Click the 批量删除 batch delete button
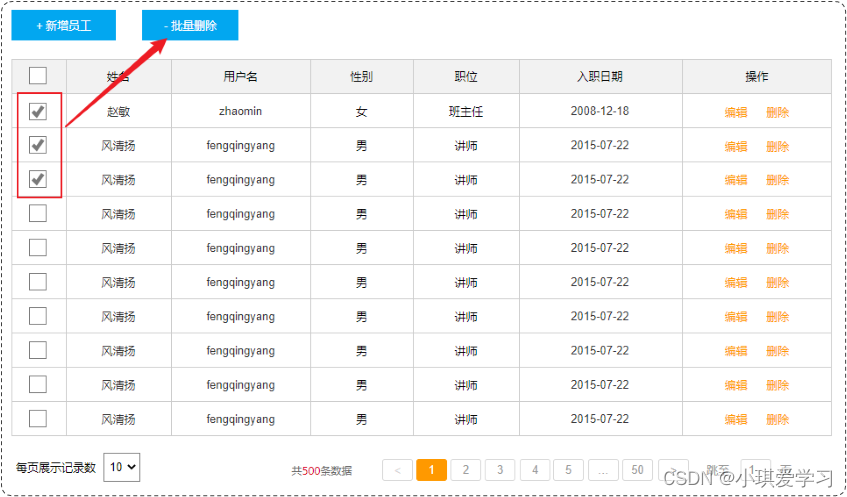This screenshot has height=497, width=847. [190, 25]
